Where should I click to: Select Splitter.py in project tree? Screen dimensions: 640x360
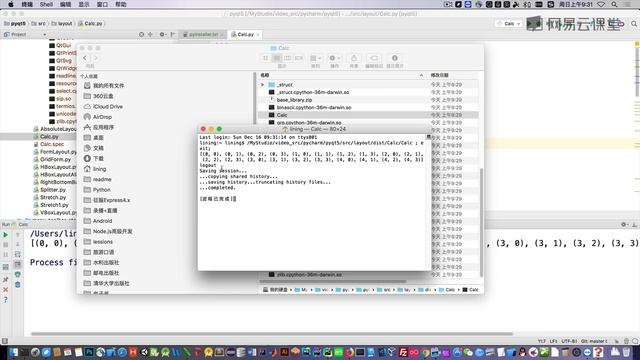point(50,190)
